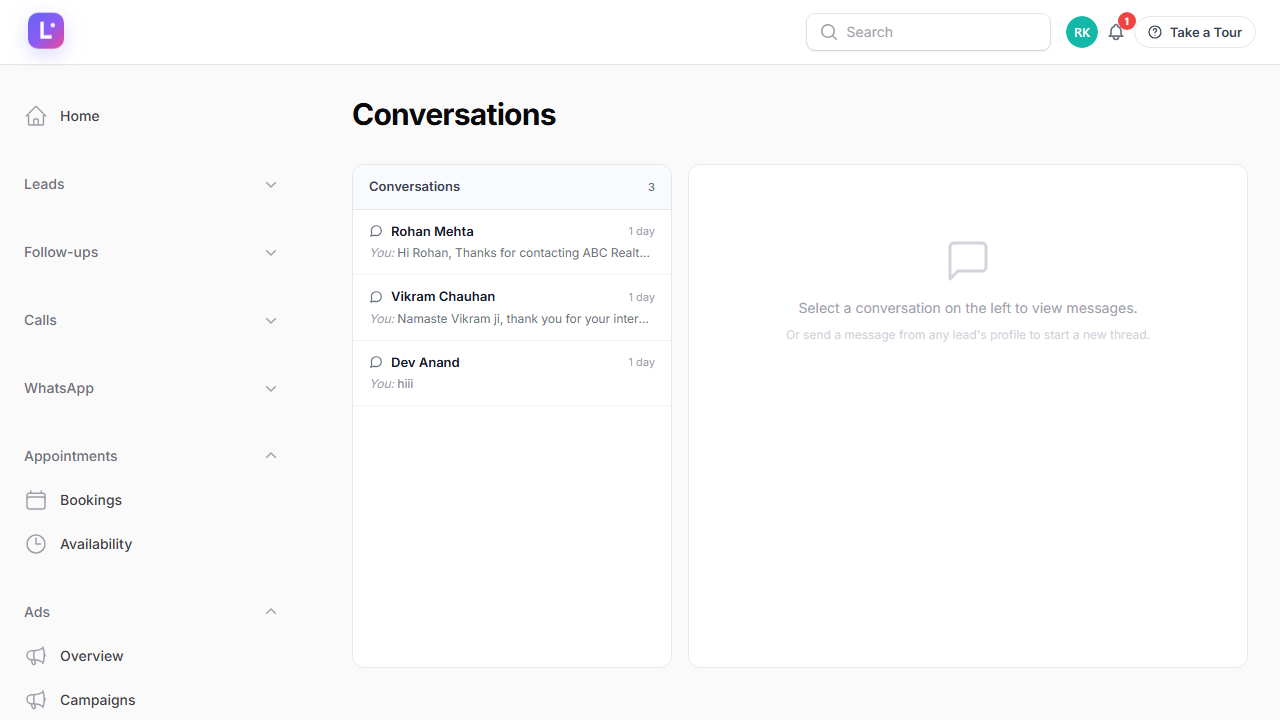Expand the Leads section chevron
This screenshot has height=720, width=1280.
271,185
